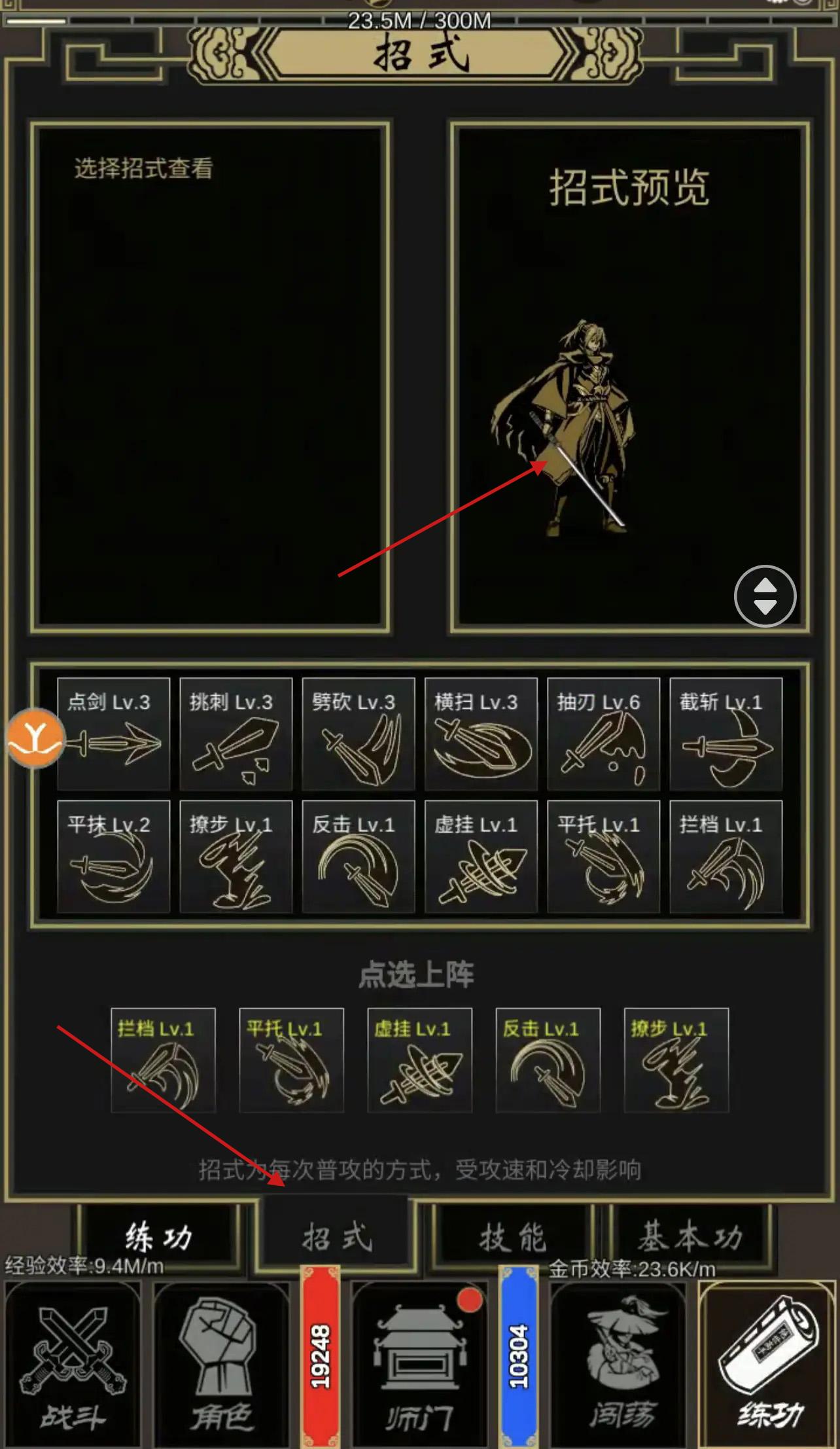Tap the orange floating assistant bubble
840x1449 pixels.
point(35,738)
